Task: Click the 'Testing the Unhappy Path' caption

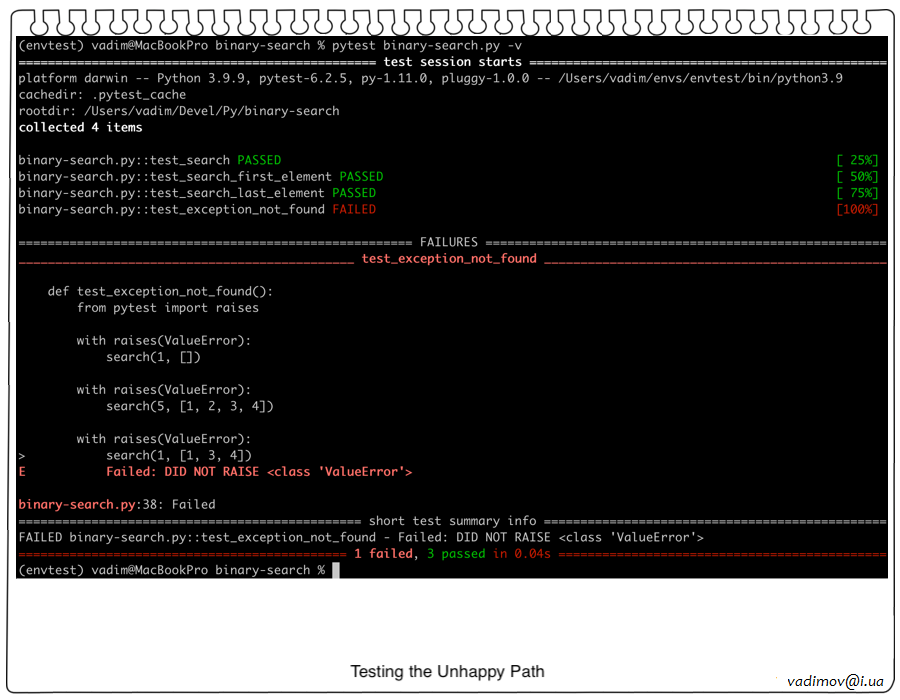Action: pyautogui.click(x=447, y=671)
